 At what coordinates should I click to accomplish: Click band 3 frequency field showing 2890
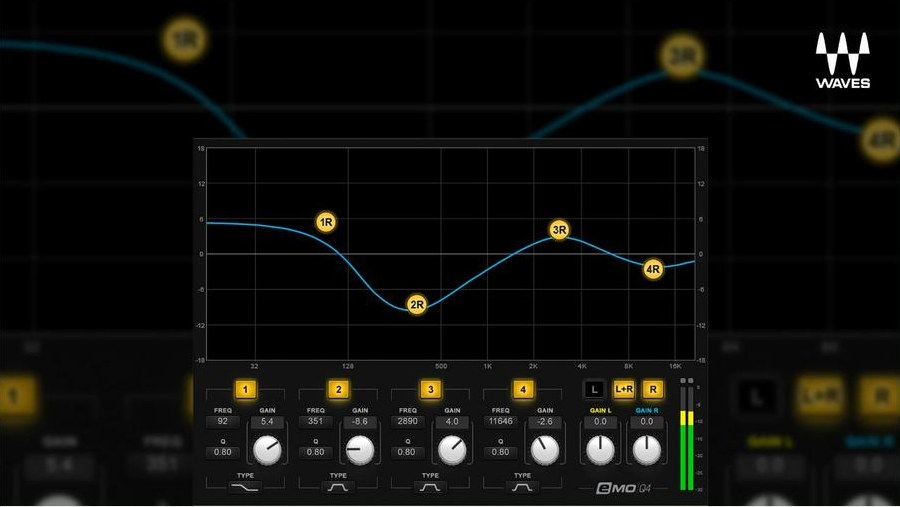click(408, 421)
